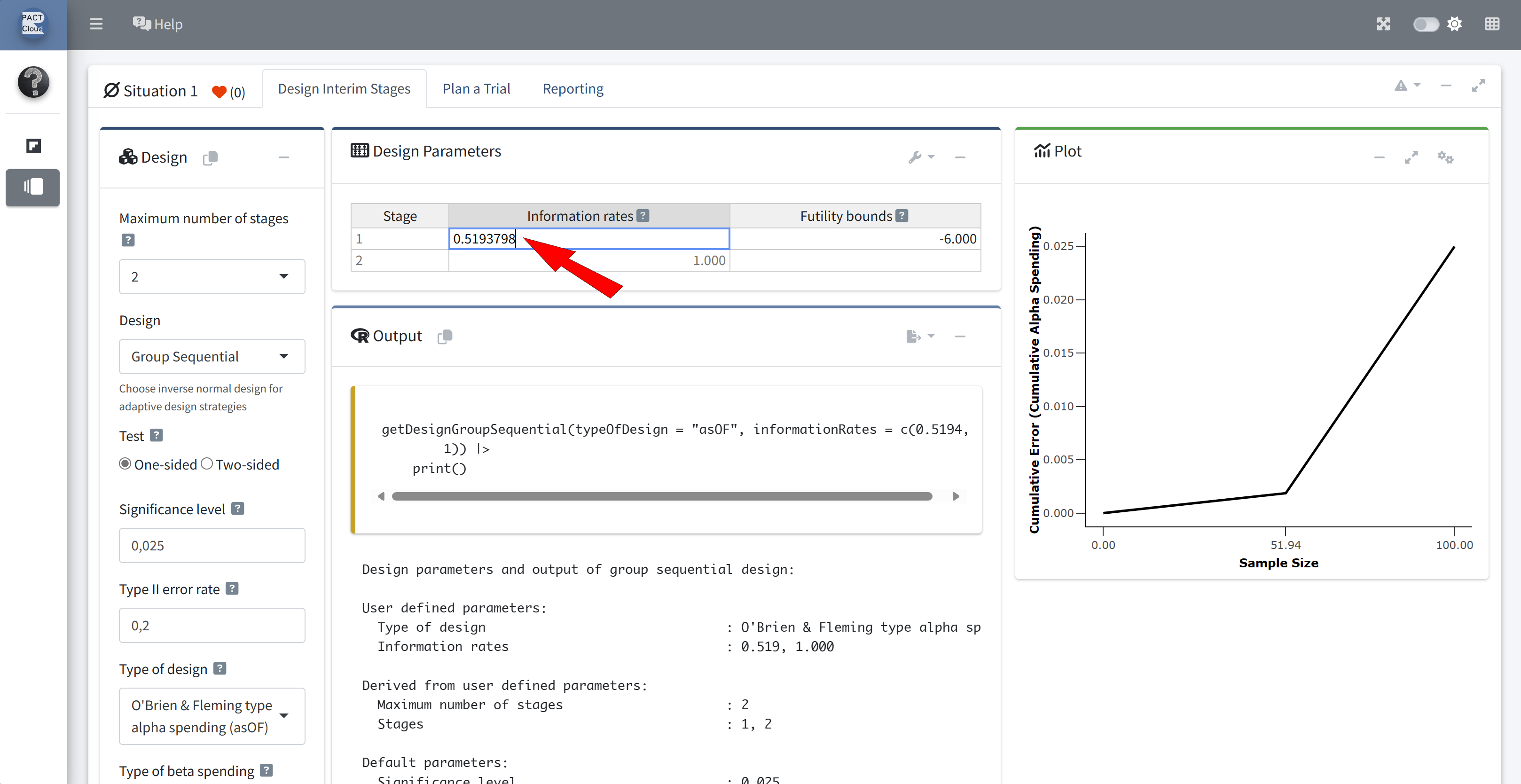Open the Group Sequential design dropdown
The image size is (1521, 784).
tap(212, 356)
